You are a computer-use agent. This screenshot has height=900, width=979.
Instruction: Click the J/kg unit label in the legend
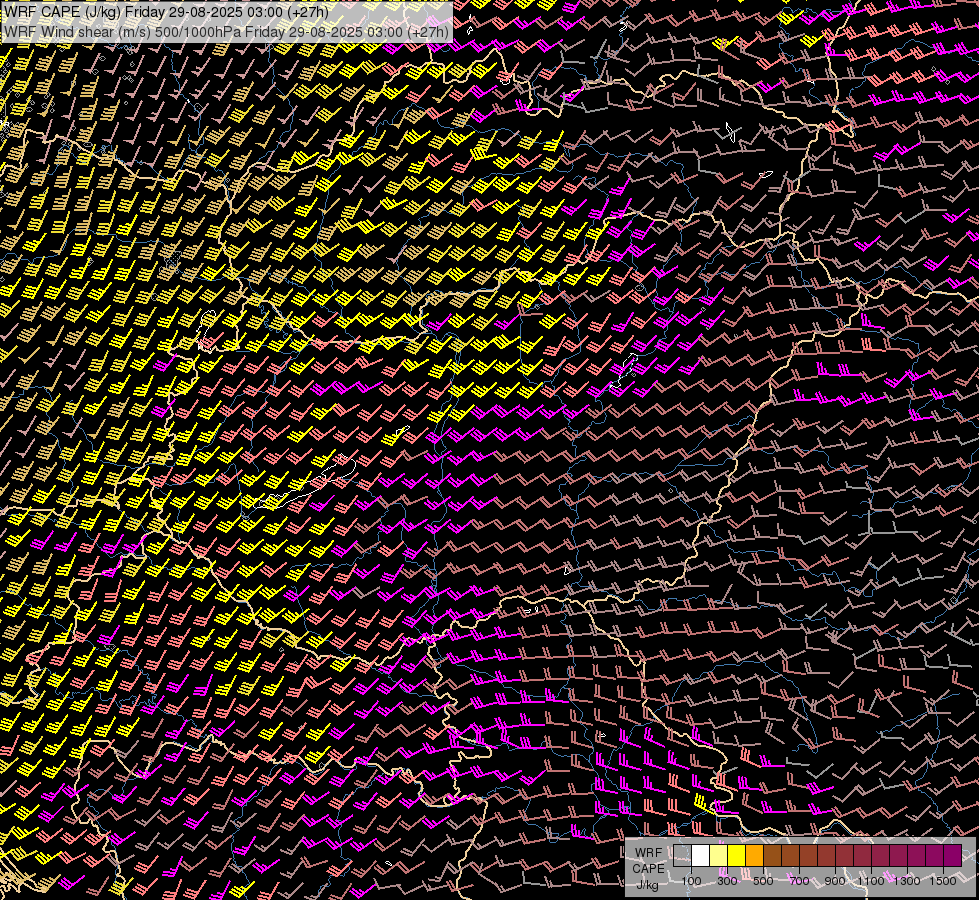647,884
